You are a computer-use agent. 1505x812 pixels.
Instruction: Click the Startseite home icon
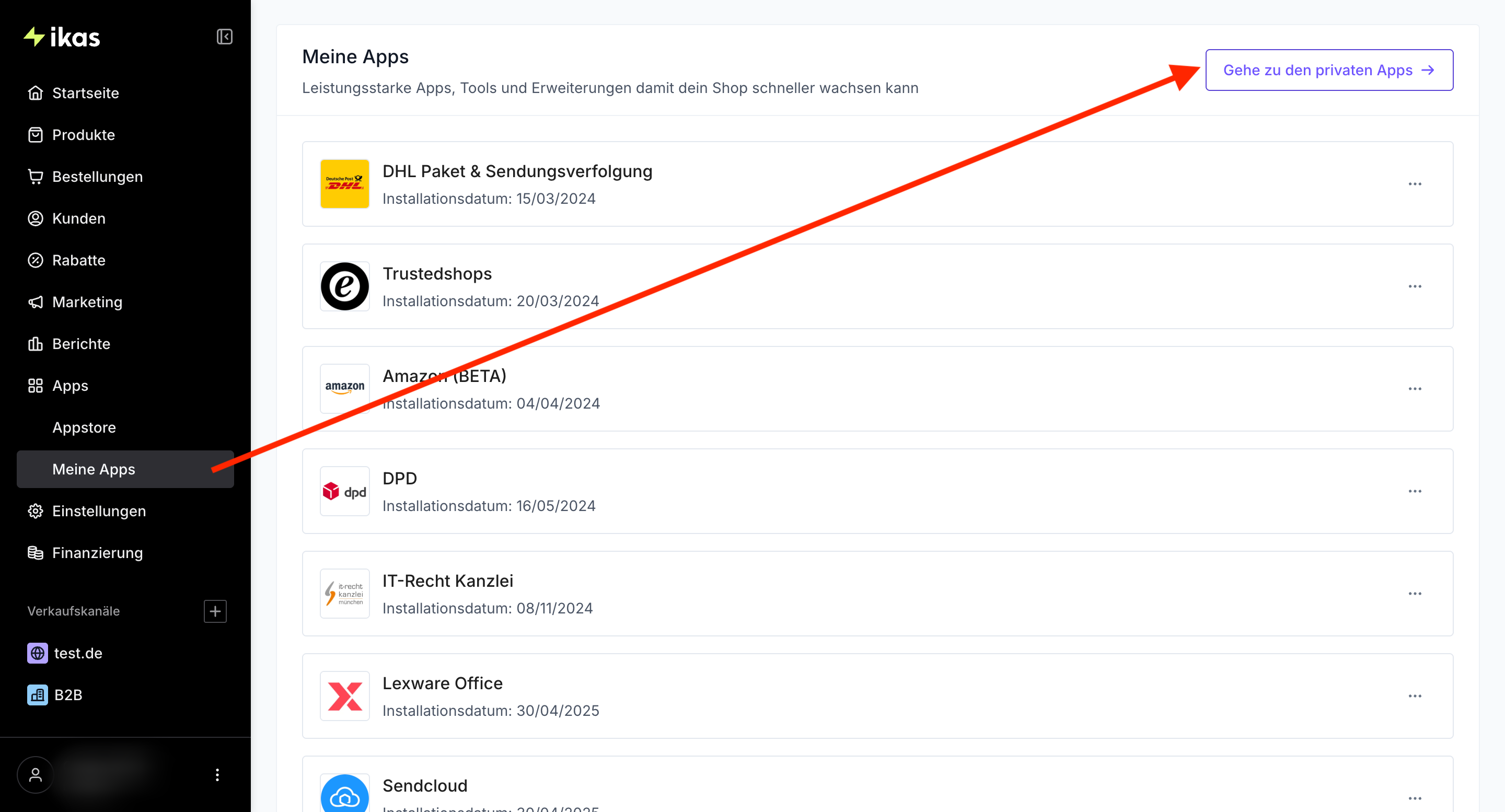pyautogui.click(x=36, y=93)
